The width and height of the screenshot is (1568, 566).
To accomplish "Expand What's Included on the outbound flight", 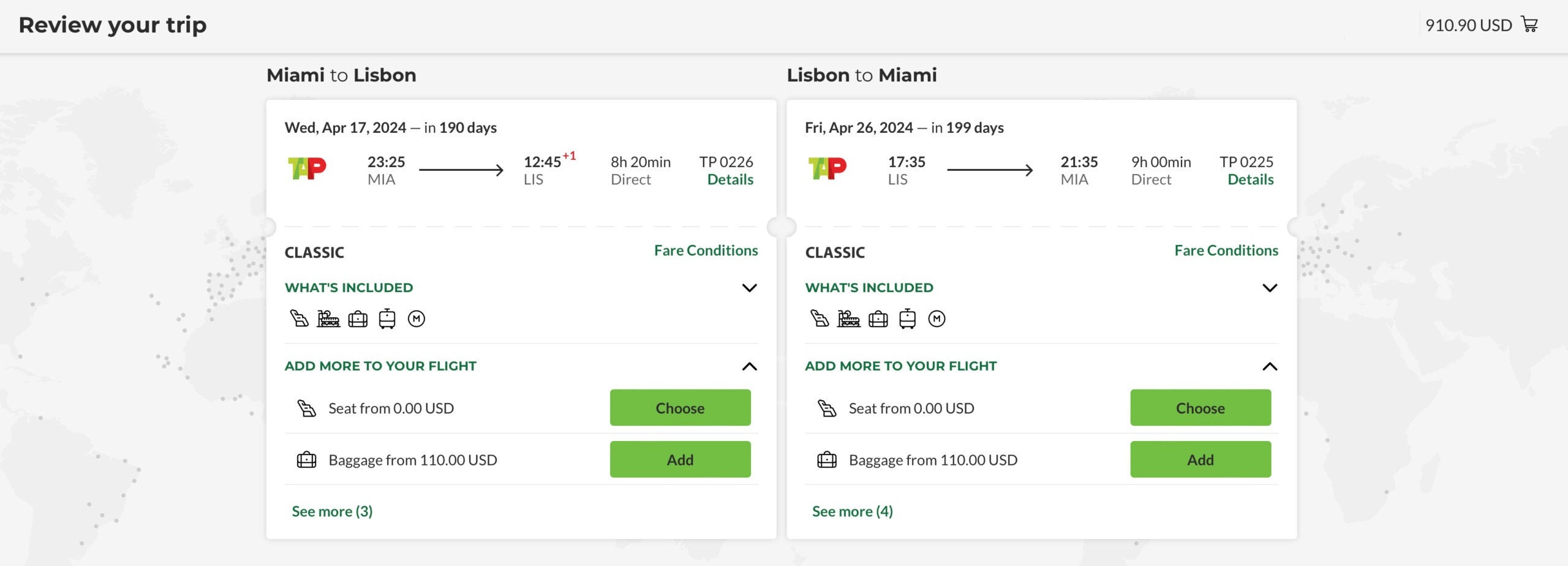I will 751,287.
